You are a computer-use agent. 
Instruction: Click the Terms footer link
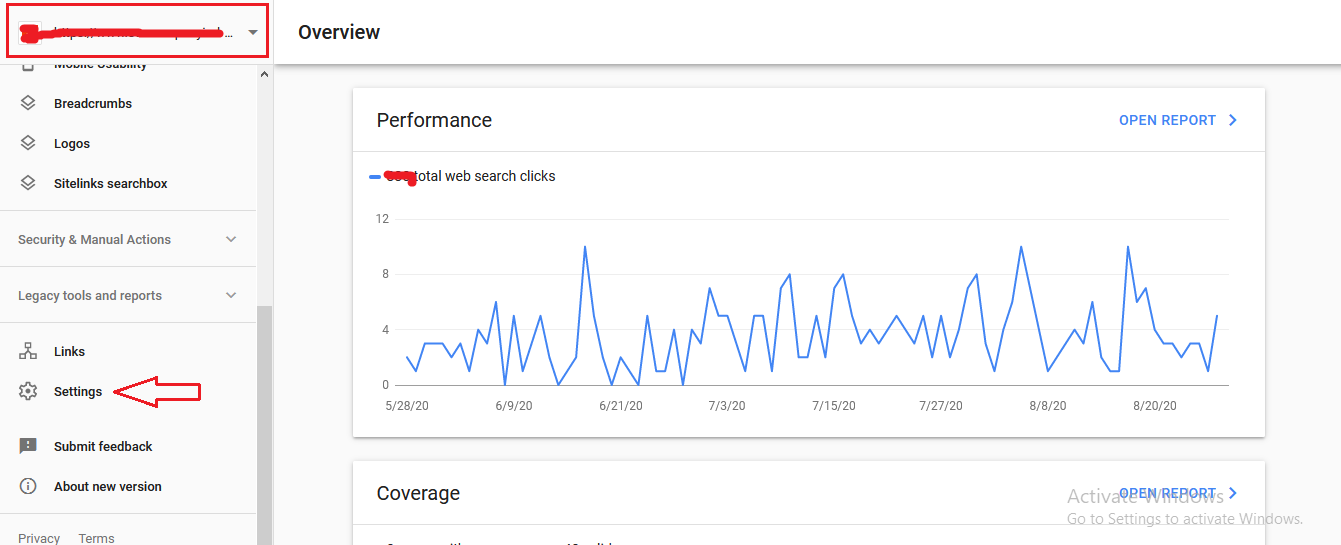coord(96,538)
